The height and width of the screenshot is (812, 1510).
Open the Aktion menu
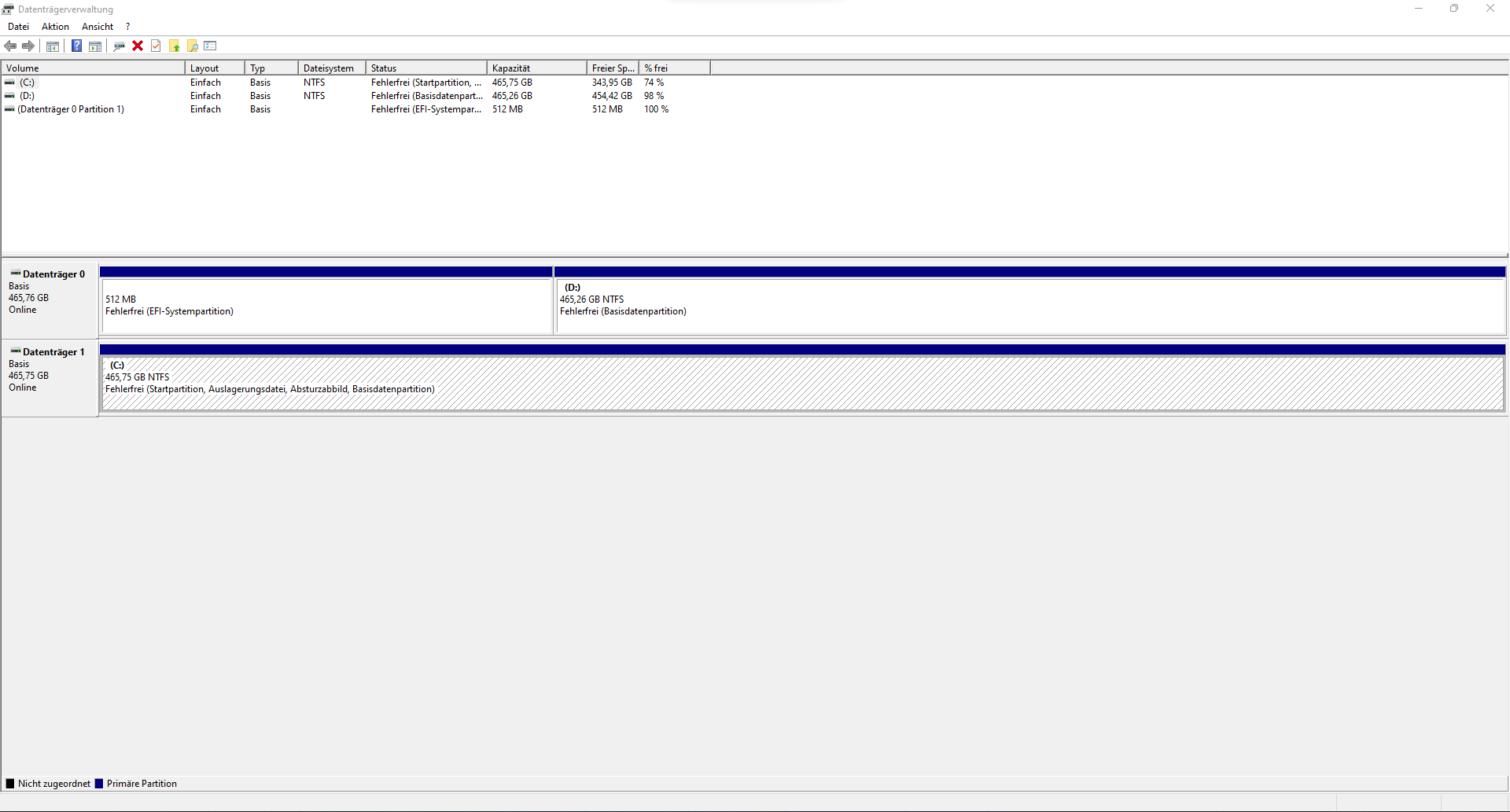(x=55, y=26)
